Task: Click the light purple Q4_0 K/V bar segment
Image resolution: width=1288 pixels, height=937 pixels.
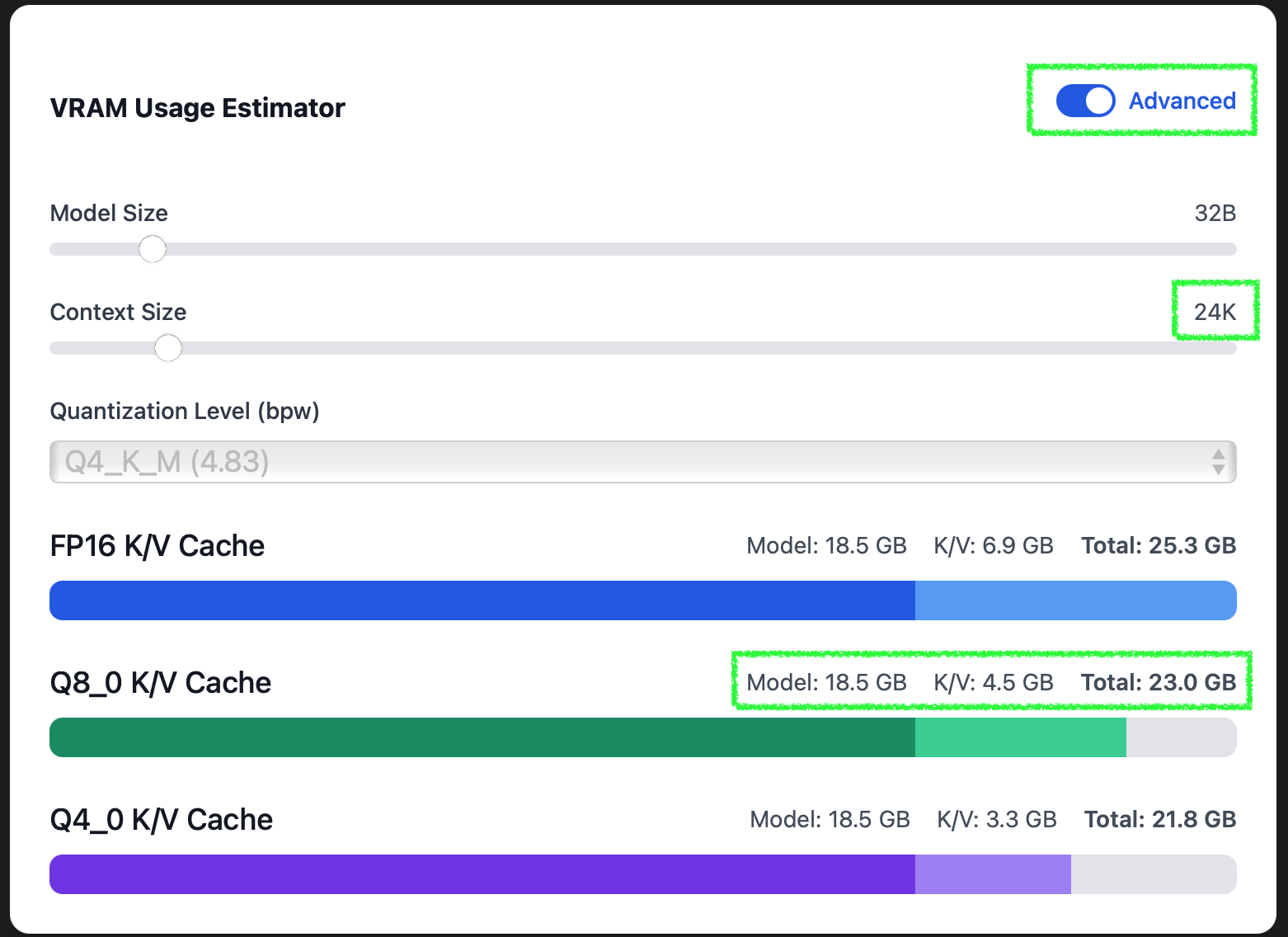Action: (x=993, y=874)
